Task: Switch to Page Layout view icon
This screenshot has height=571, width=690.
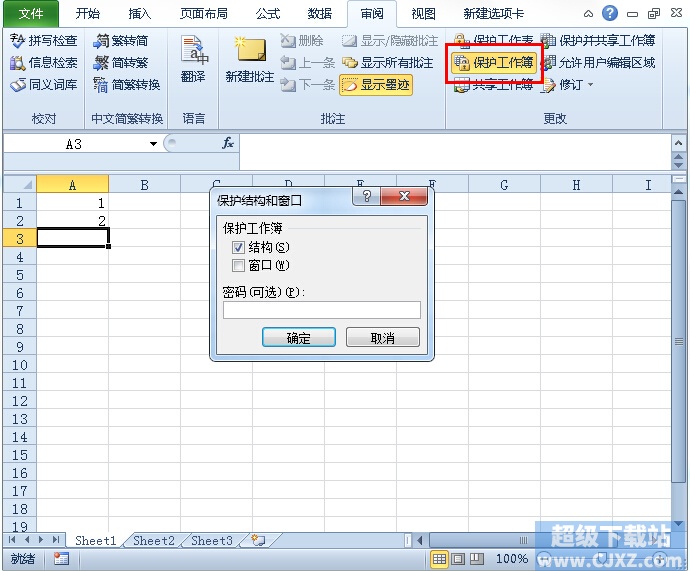Action: pos(458,559)
